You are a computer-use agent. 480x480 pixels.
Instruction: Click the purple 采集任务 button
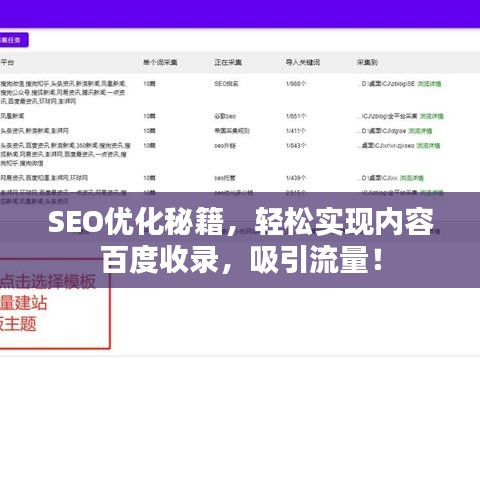click(14, 40)
